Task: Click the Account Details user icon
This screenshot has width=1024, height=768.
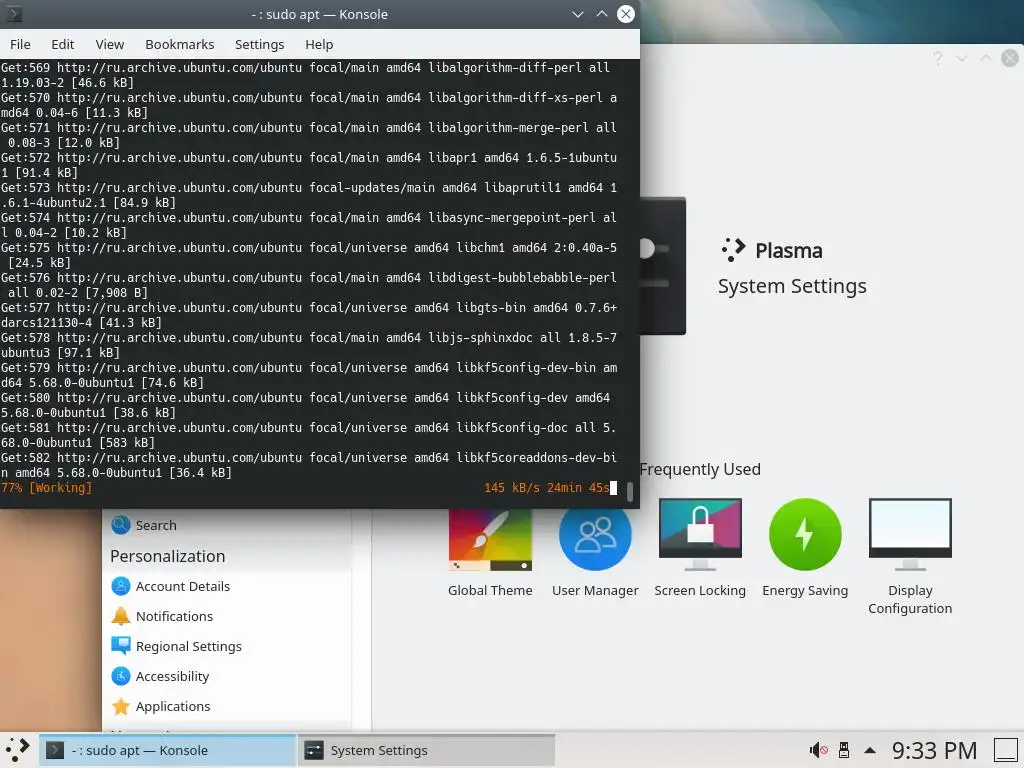Action: coord(121,586)
